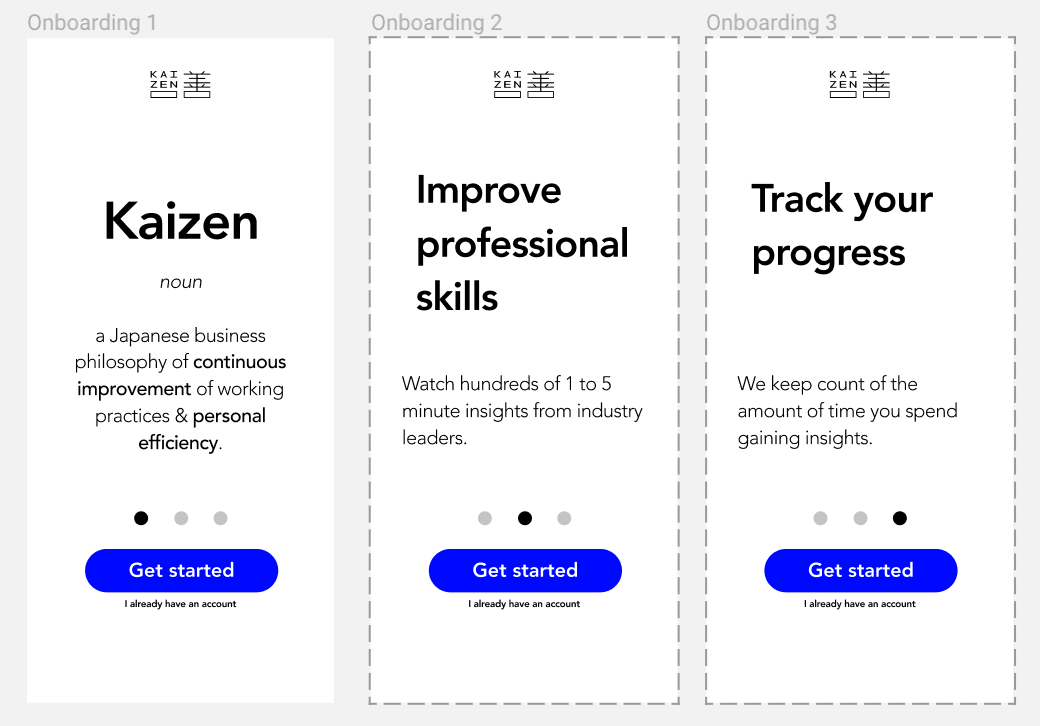1040x726 pixels.
Task: Click the Kaizen logo on Onboarding 2
Action: click(524, 83)
